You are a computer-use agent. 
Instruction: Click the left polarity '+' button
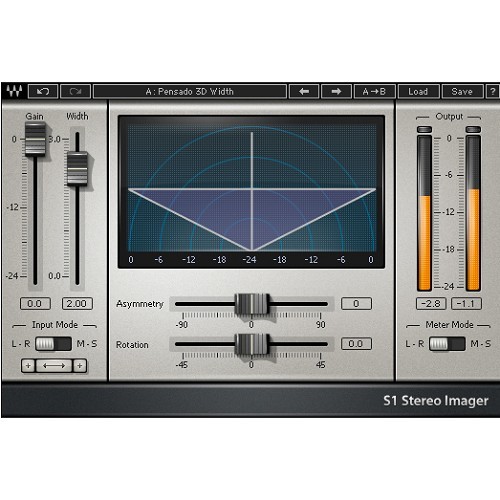coord(28,366)
